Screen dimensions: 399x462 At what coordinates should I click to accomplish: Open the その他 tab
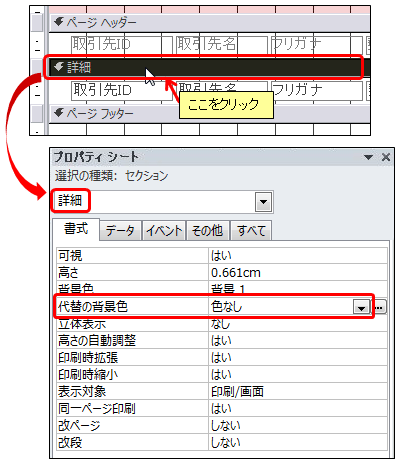point(207,230)
